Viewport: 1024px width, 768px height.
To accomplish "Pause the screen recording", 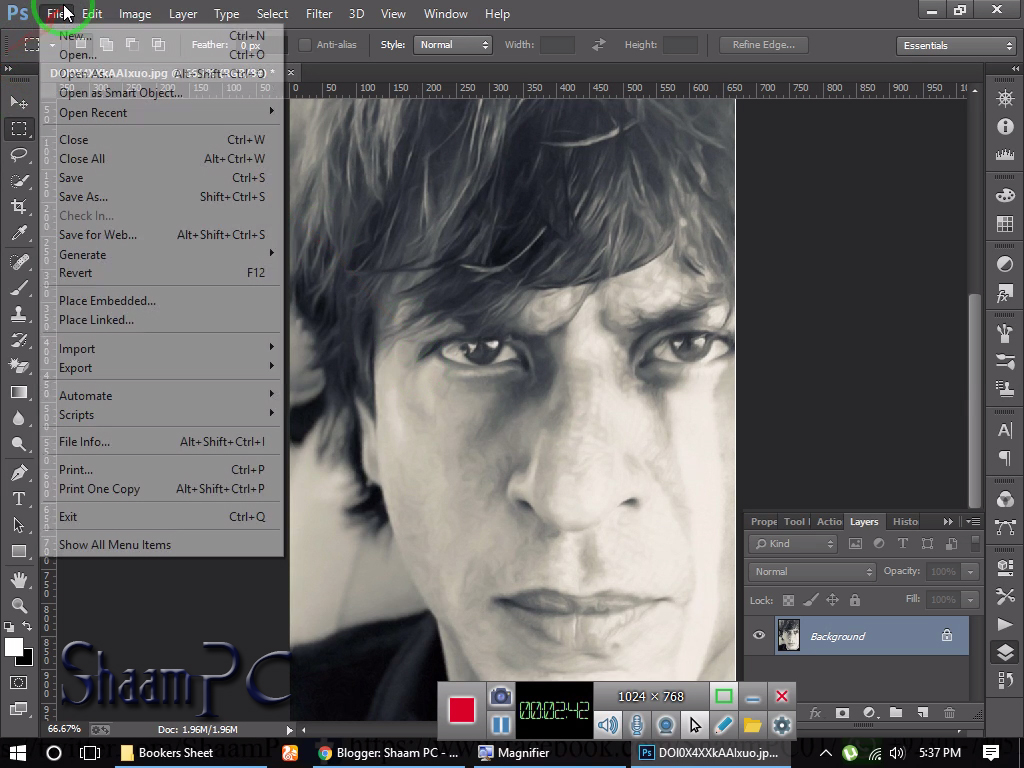I will click(501, 725).
